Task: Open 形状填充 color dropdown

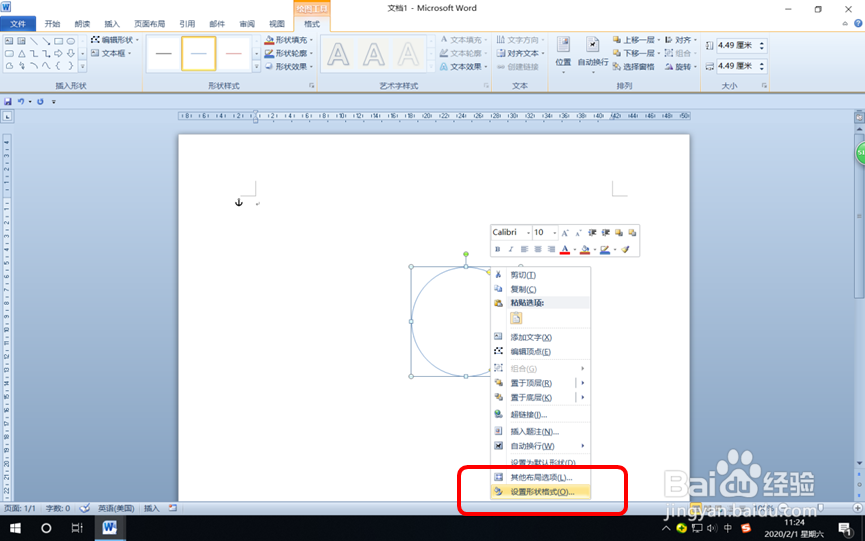Action: 289,40
